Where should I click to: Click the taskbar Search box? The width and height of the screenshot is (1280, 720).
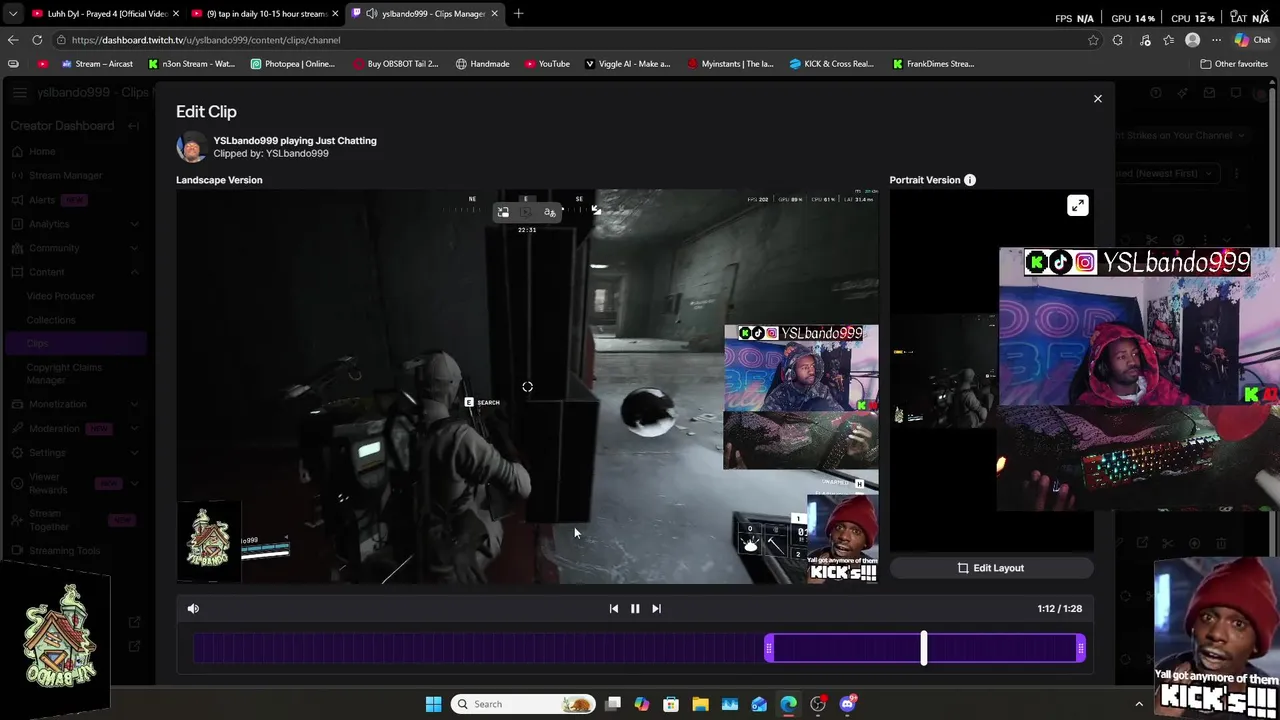522,704
